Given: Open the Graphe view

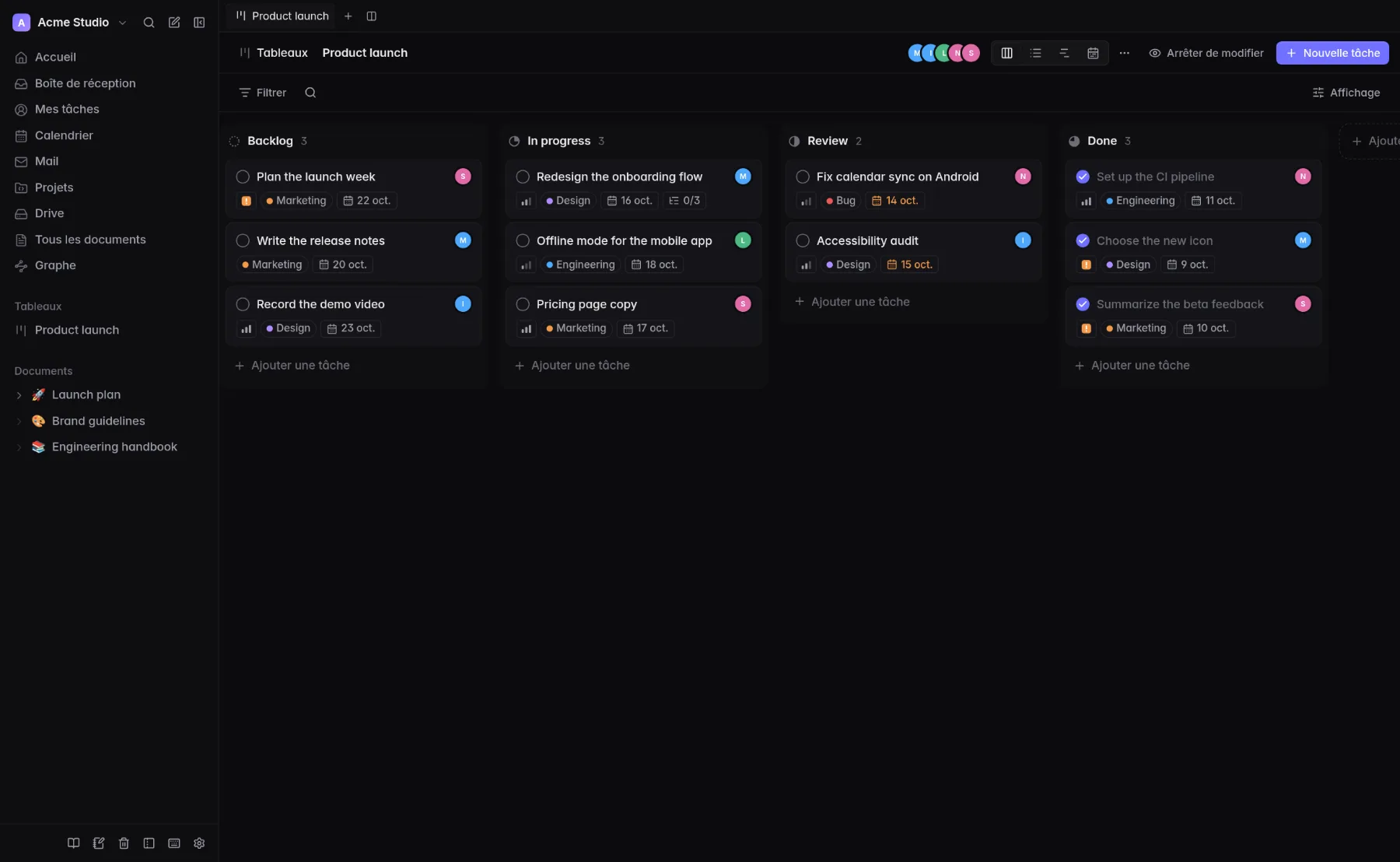Looking at the screenshot, I should 109,265.
